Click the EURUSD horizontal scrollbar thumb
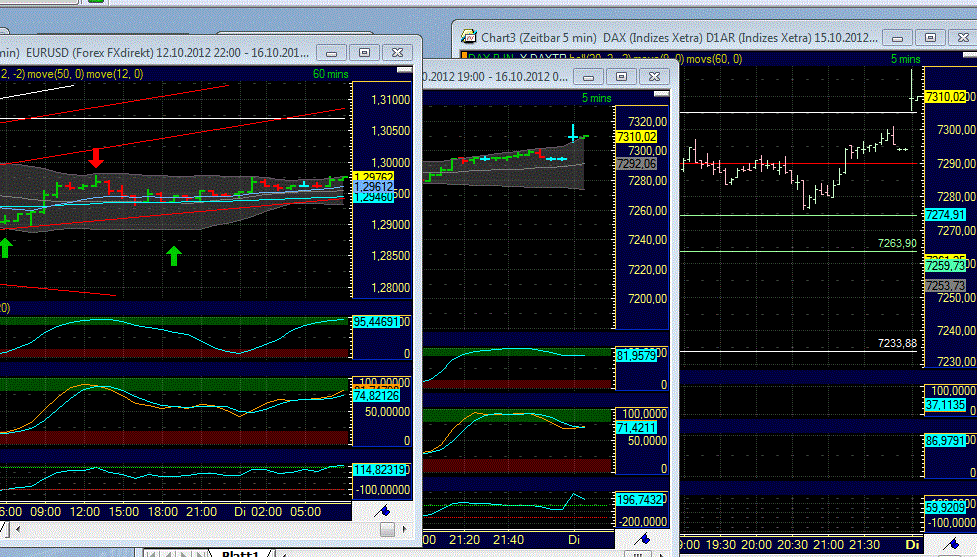977x557 pixels. click(x=387, y=529)
